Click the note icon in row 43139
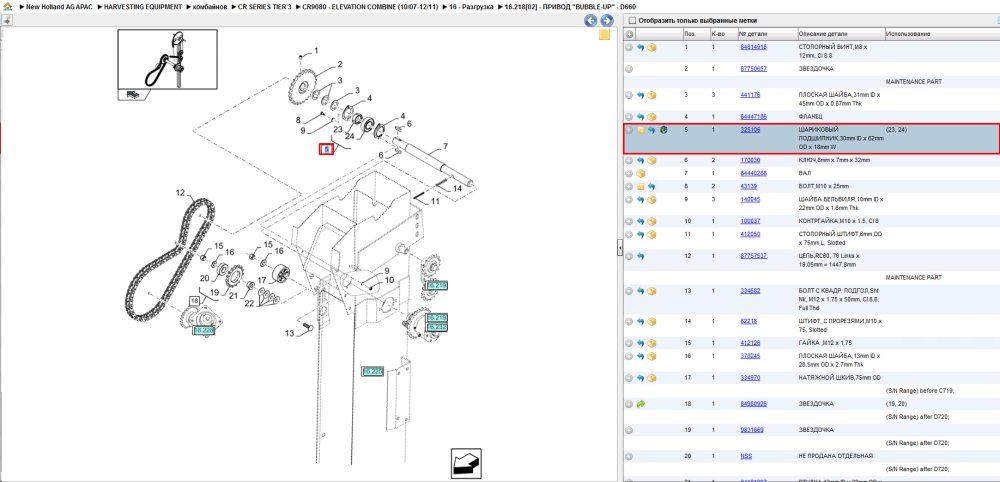1000x482 pixels. [x=640, y=187]
